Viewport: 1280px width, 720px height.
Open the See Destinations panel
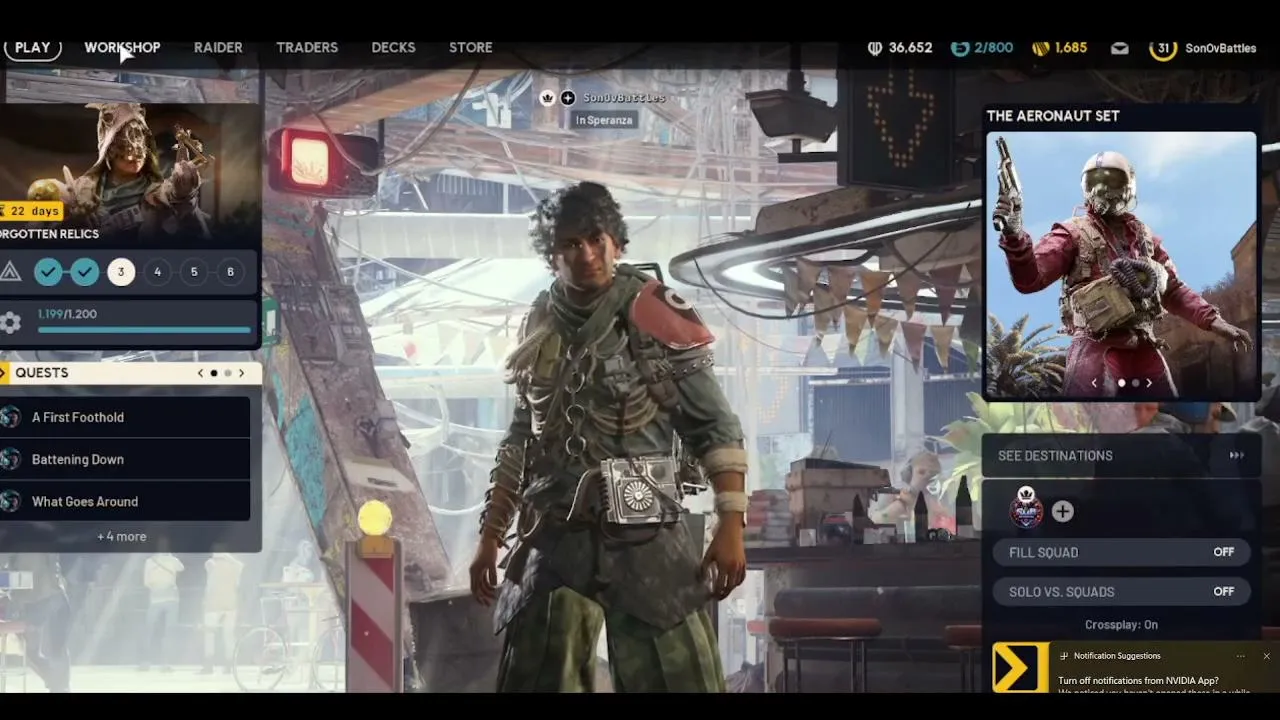click(x=1121, y=456)
